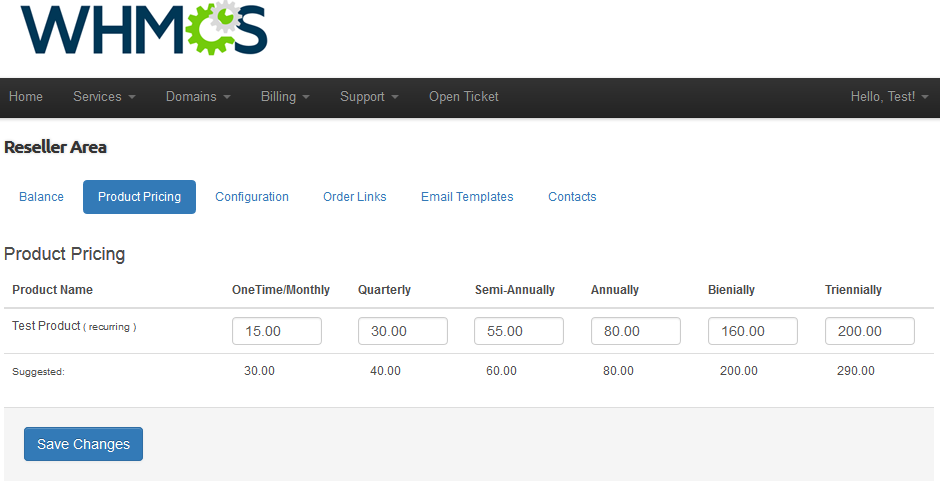Switch to the Balance tab
Viewport: 940px width, 485px height.
41,197
